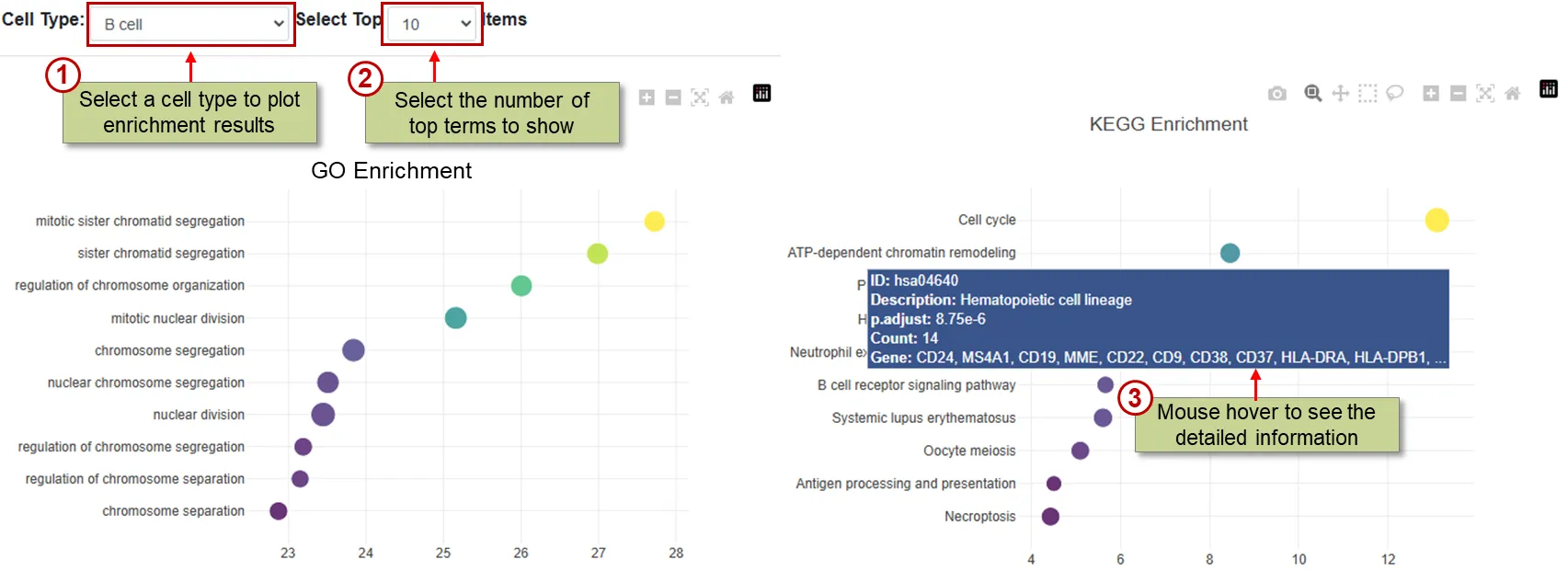1568x571 pixels.
Task: Click Plotly logo above the KEGG plot
Action: 1549,89
